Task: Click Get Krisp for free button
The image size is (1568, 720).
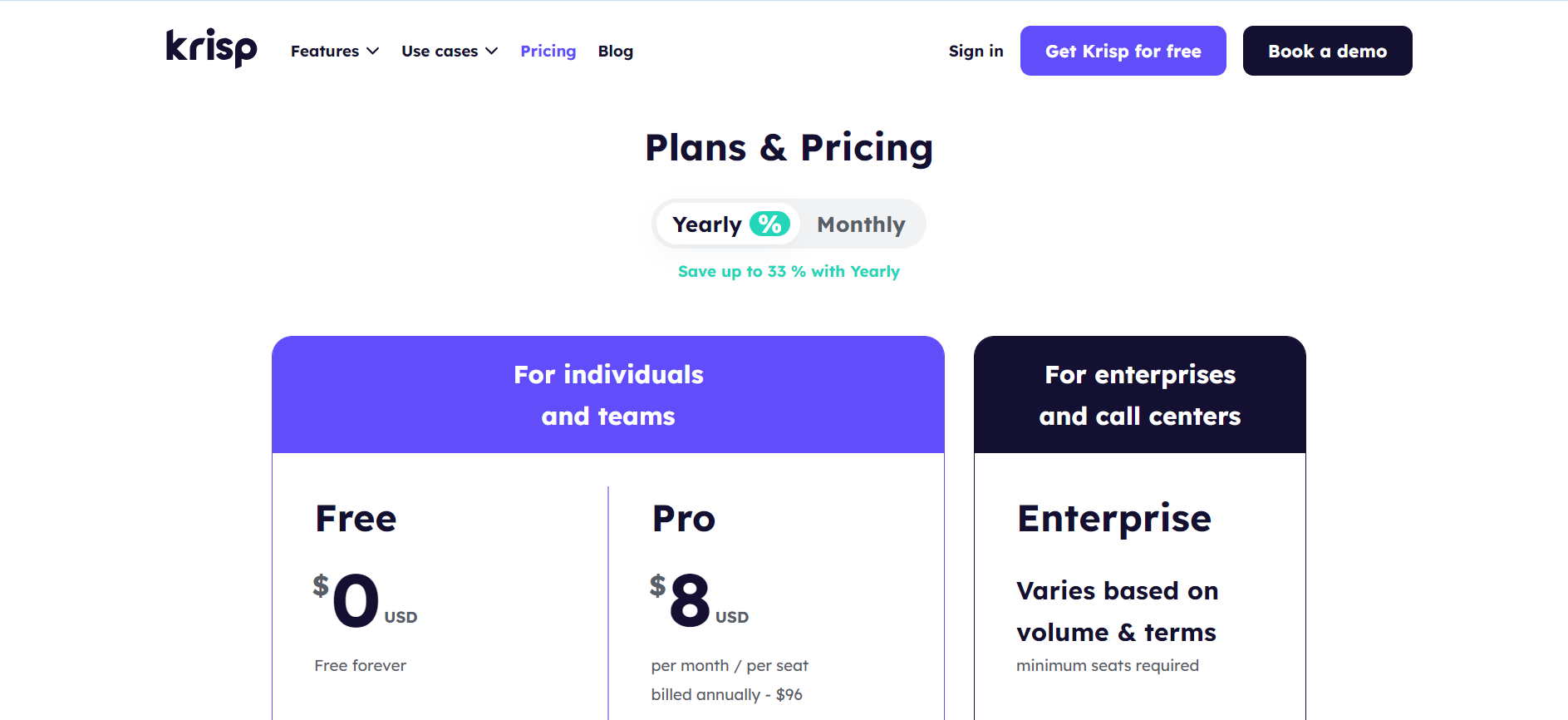Action: (1123, 51)
